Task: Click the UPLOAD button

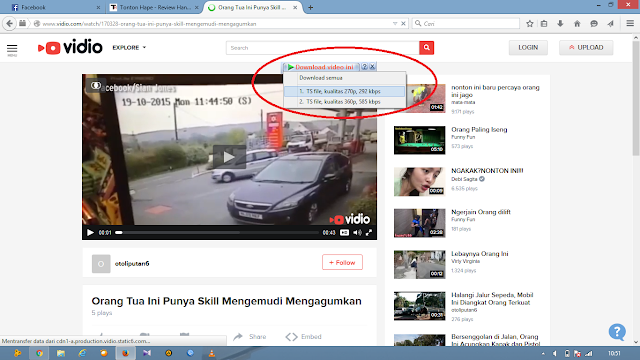Action: (x=586, y=48)
